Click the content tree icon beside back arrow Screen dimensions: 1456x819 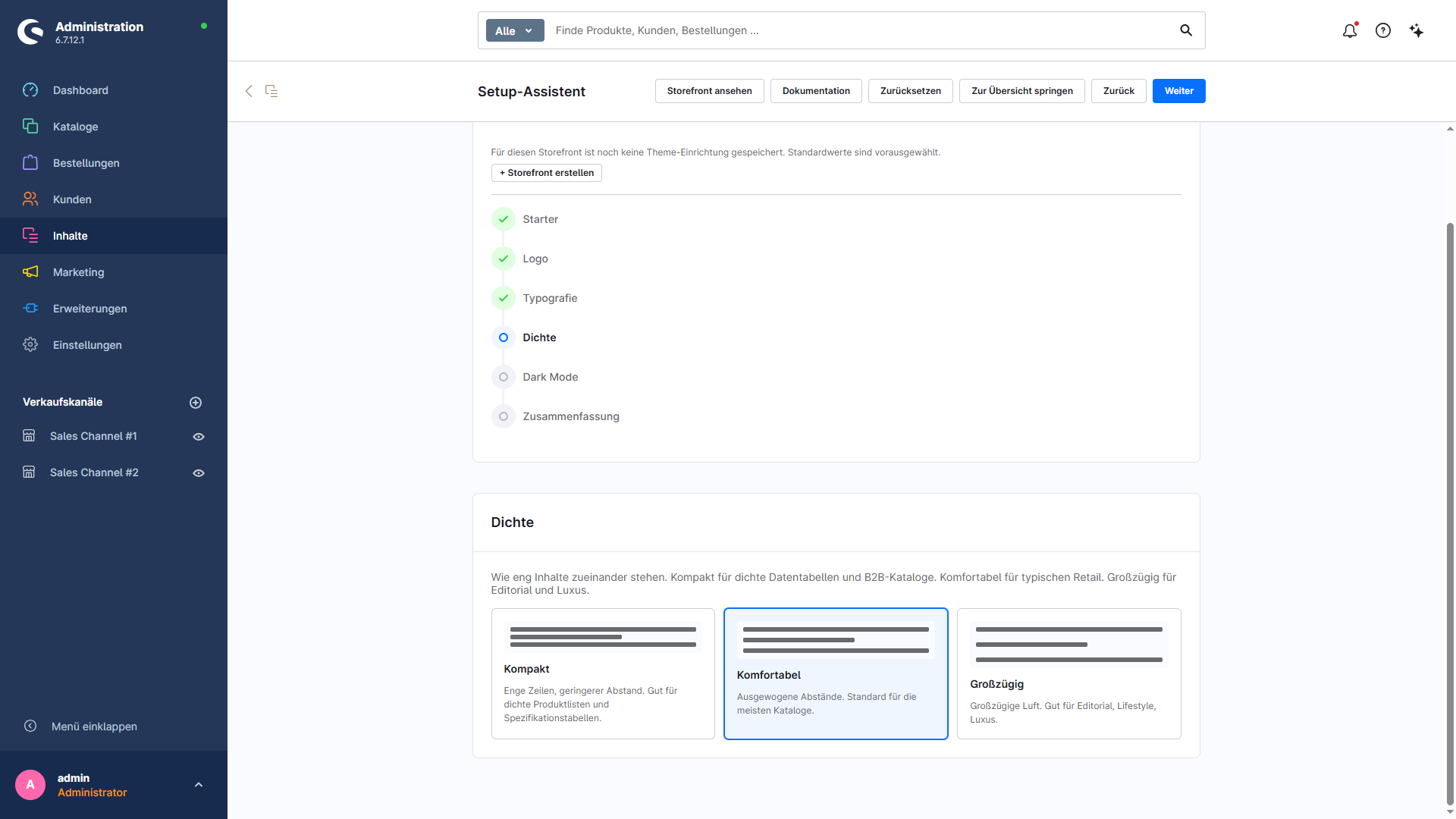271,91
